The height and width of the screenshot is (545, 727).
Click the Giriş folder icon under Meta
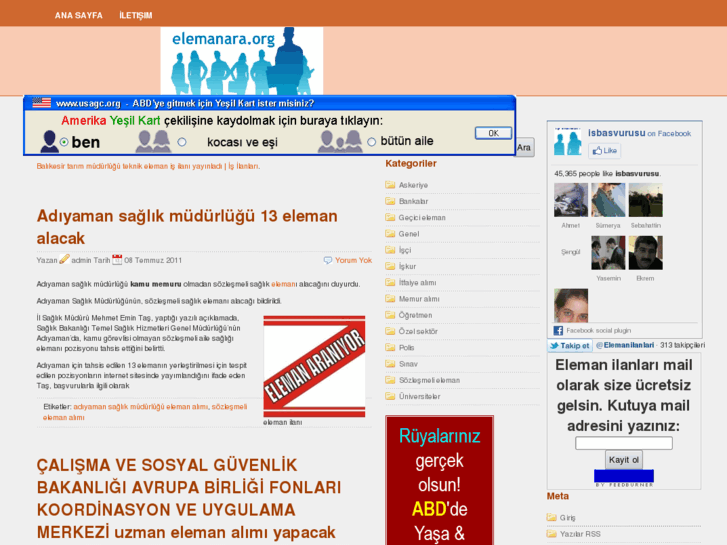tap(551, 517)
